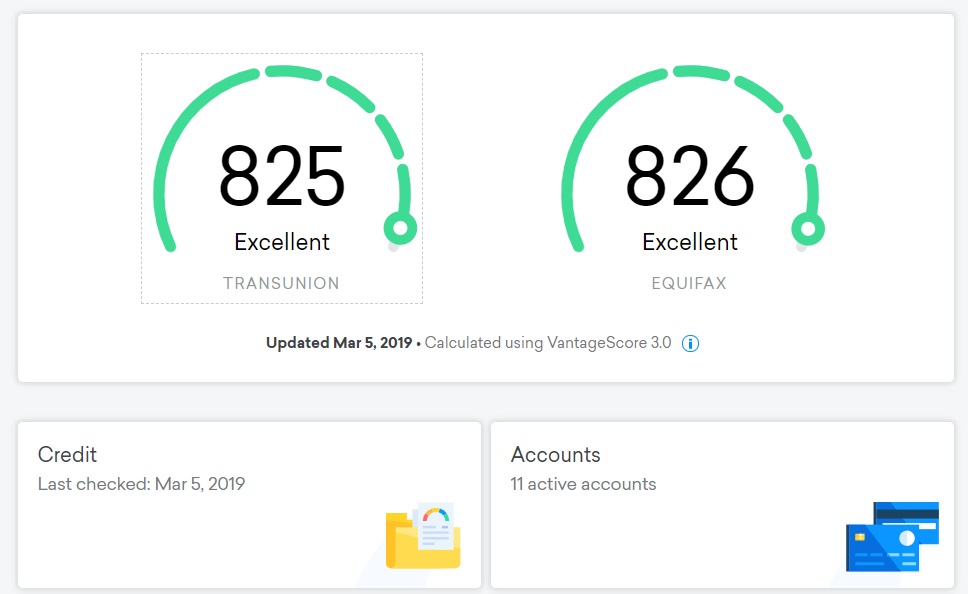Click Last checked: Mar 5, 2019 text
Image resolution: width=968 pixels, height=594 pixels.
[x=141, y=483]
